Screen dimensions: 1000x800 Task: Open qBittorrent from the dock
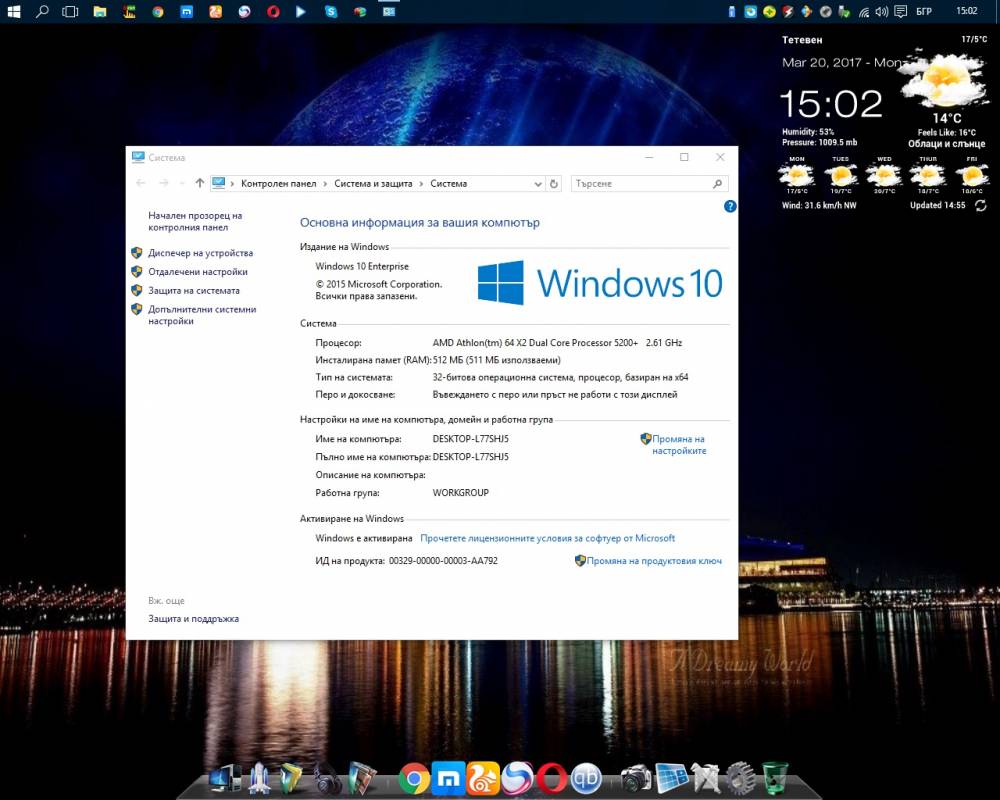[585, 778]
